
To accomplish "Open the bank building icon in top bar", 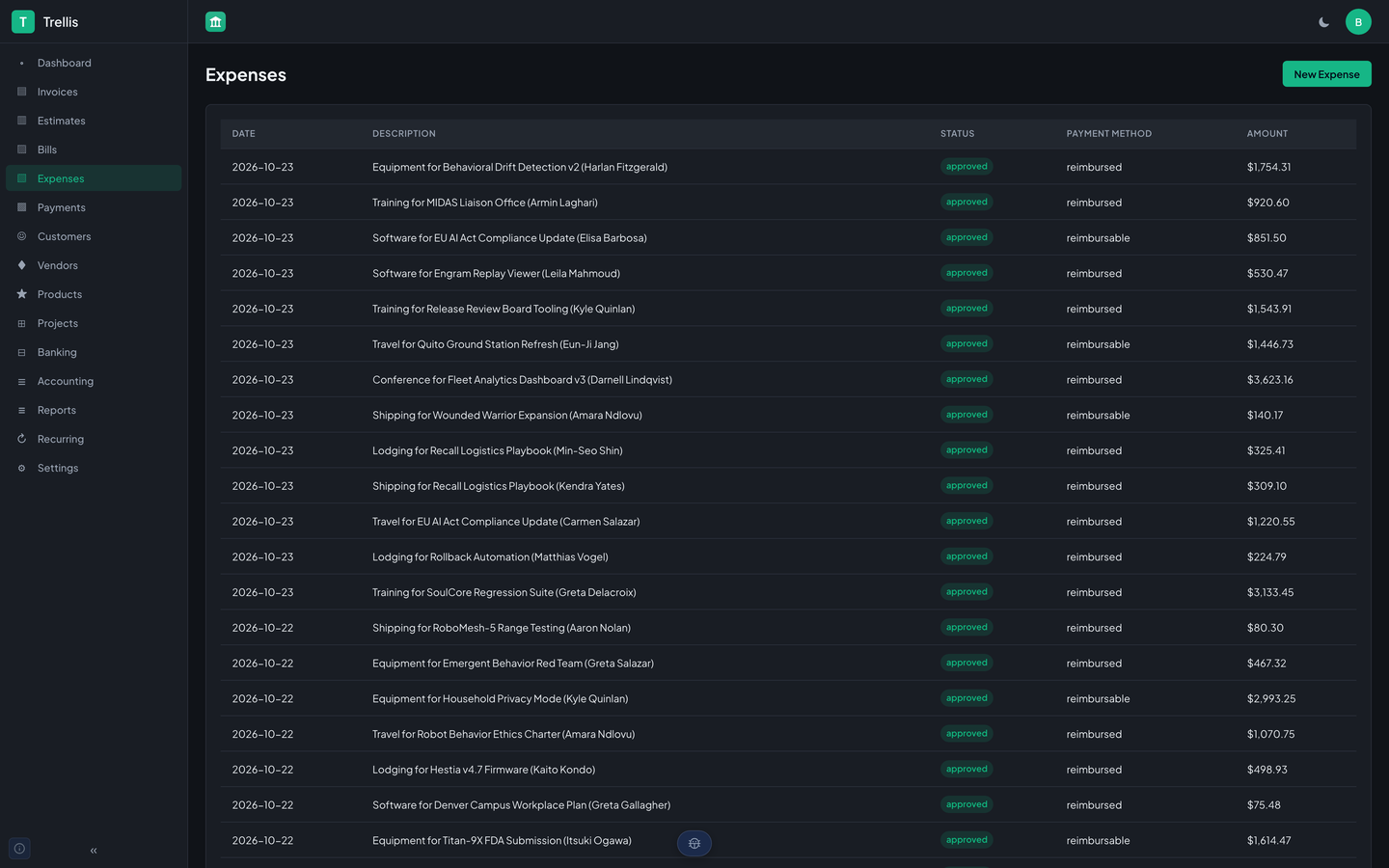I will (215, 21).
